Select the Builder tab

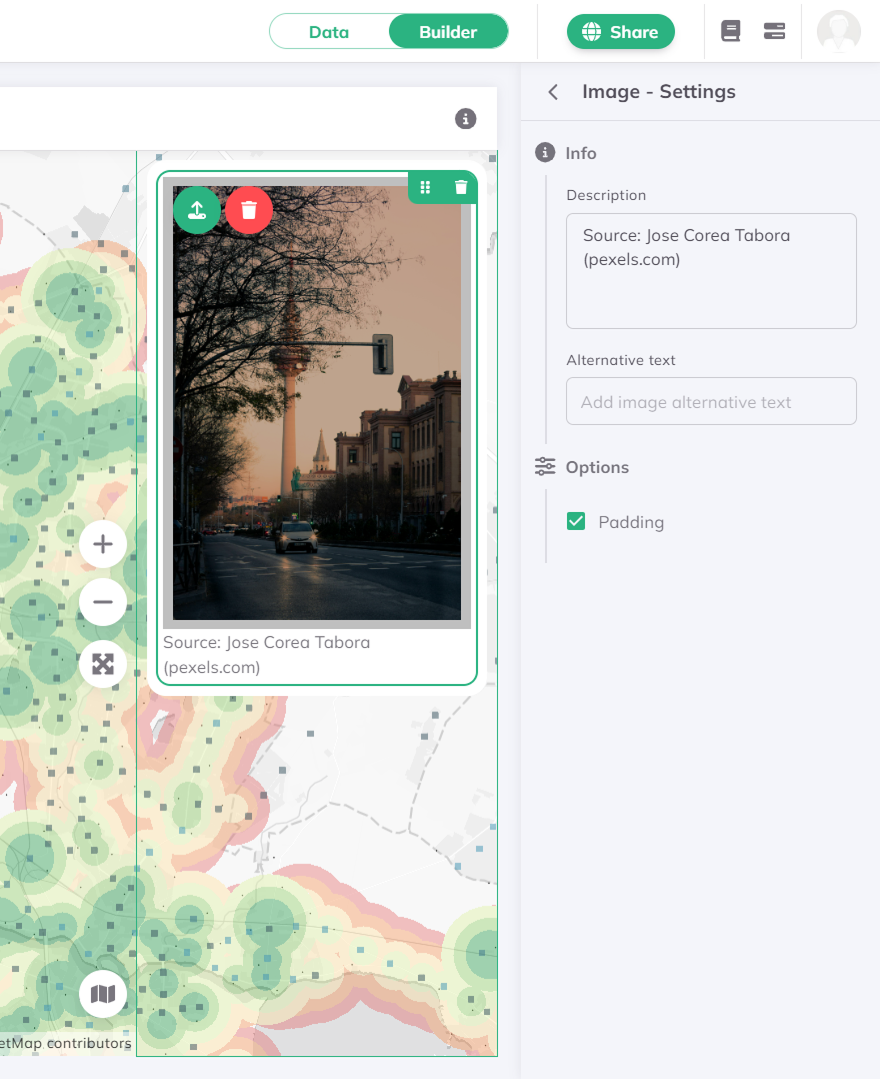point(448,32)
